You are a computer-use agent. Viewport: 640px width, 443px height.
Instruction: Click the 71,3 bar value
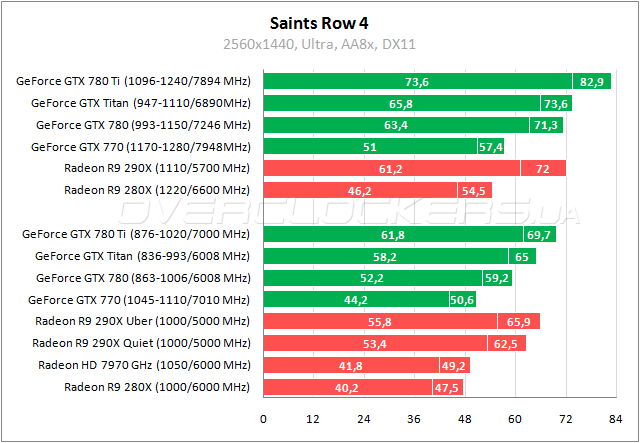pyautogui.click(x=546, y=125)
